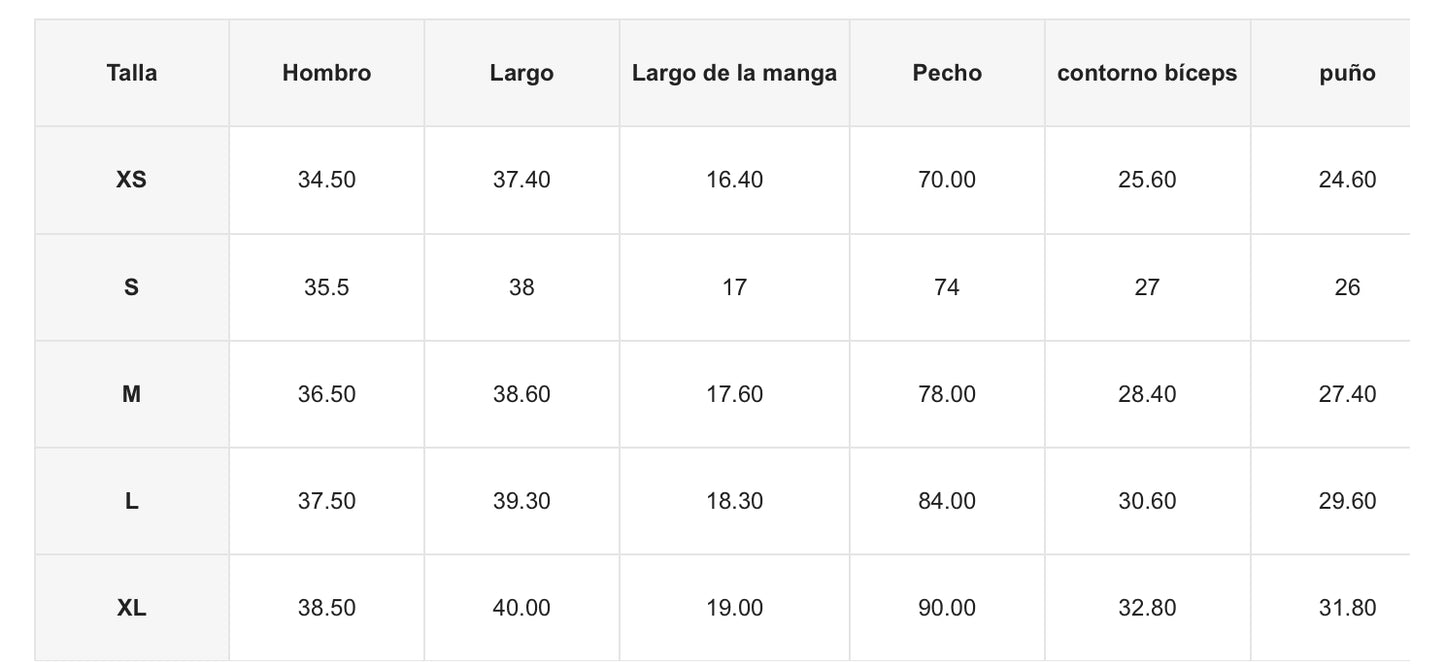Select the Largo de la manga header
This screenshot has height=668, width=1445.
pos(734,73)
